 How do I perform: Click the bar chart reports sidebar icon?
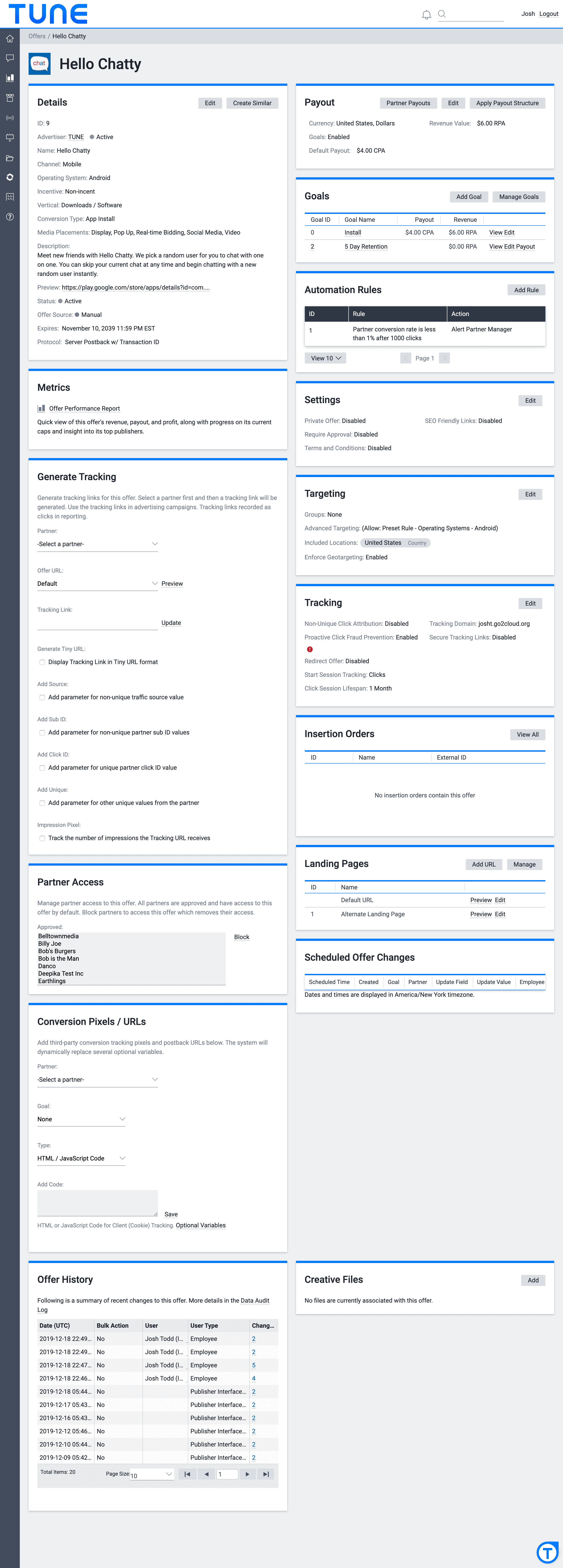(x=10, y=78)
